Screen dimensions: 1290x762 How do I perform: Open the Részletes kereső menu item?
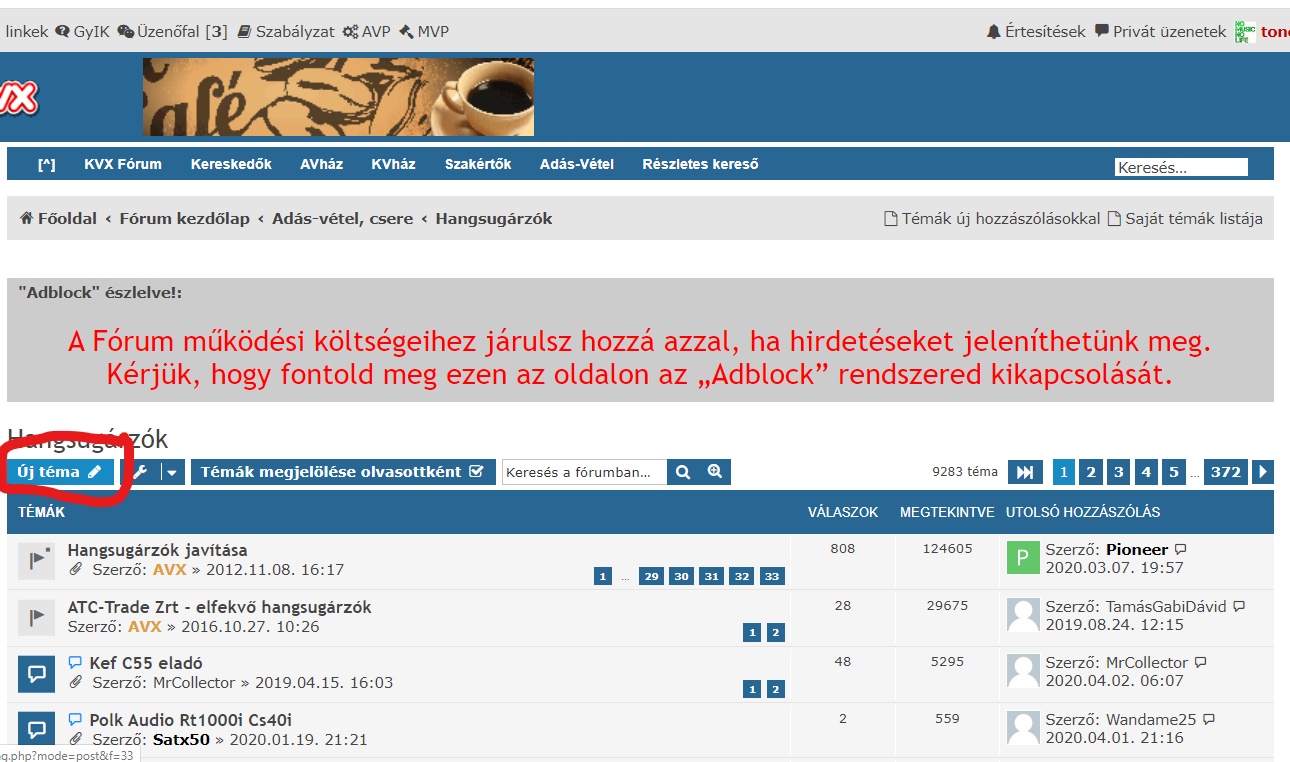coord(700,164)
